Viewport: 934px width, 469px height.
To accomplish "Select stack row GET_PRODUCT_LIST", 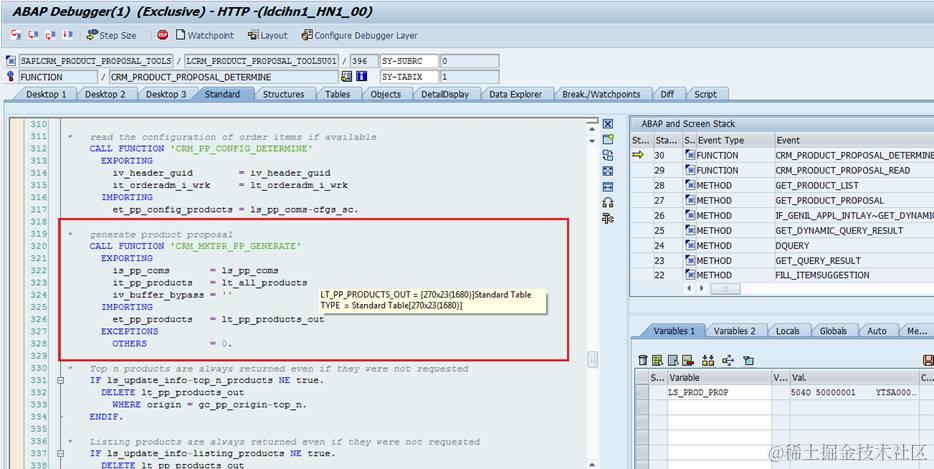I will 783,185.
